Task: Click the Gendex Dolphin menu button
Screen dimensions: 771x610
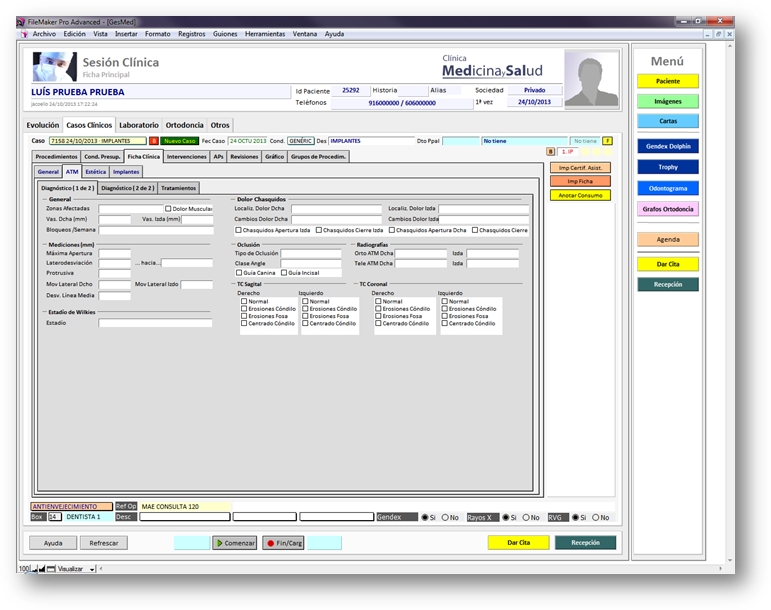Action: click(x=668, y=146)
